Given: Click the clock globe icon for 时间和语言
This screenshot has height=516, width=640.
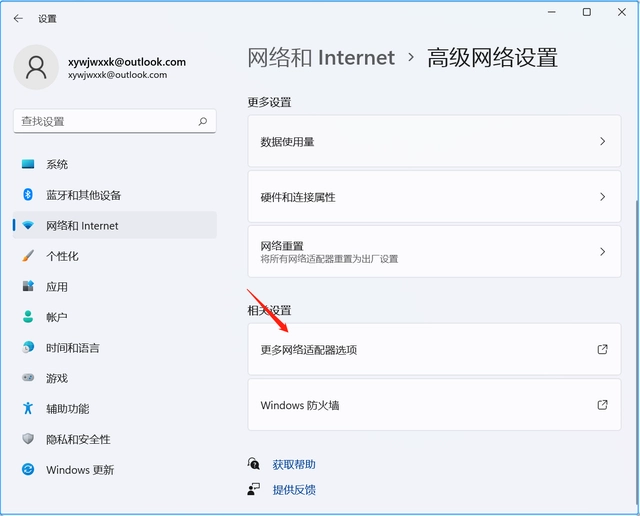Looking at the screenshot, I should tap(28, 347).
